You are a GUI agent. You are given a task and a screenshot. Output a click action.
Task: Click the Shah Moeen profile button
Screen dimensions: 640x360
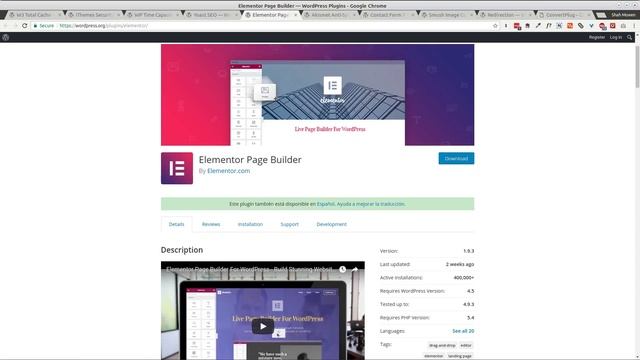click(623, 15)
